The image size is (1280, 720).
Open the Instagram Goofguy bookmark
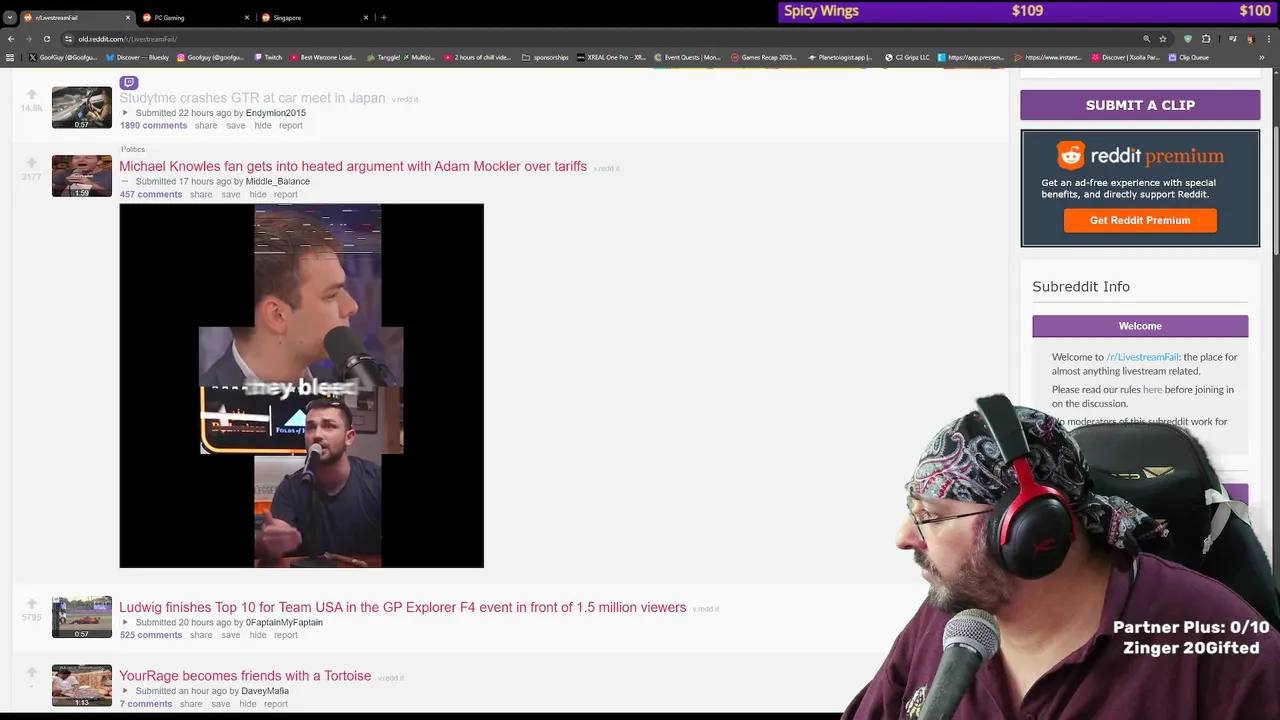click(210, 57)
